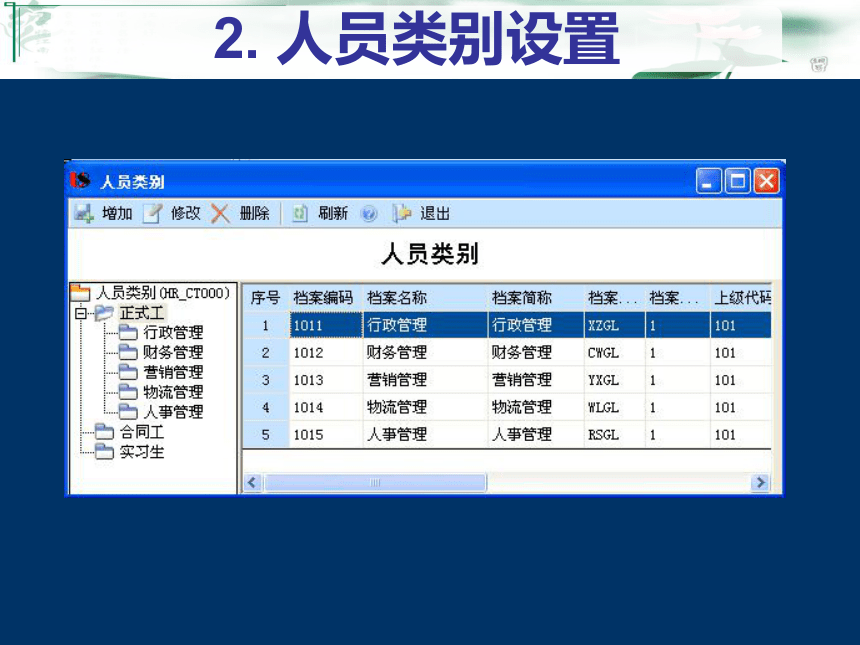Screen dimensions: 860x645
Task: Select 合同工 tree node
Action: [x=142, y=432]
